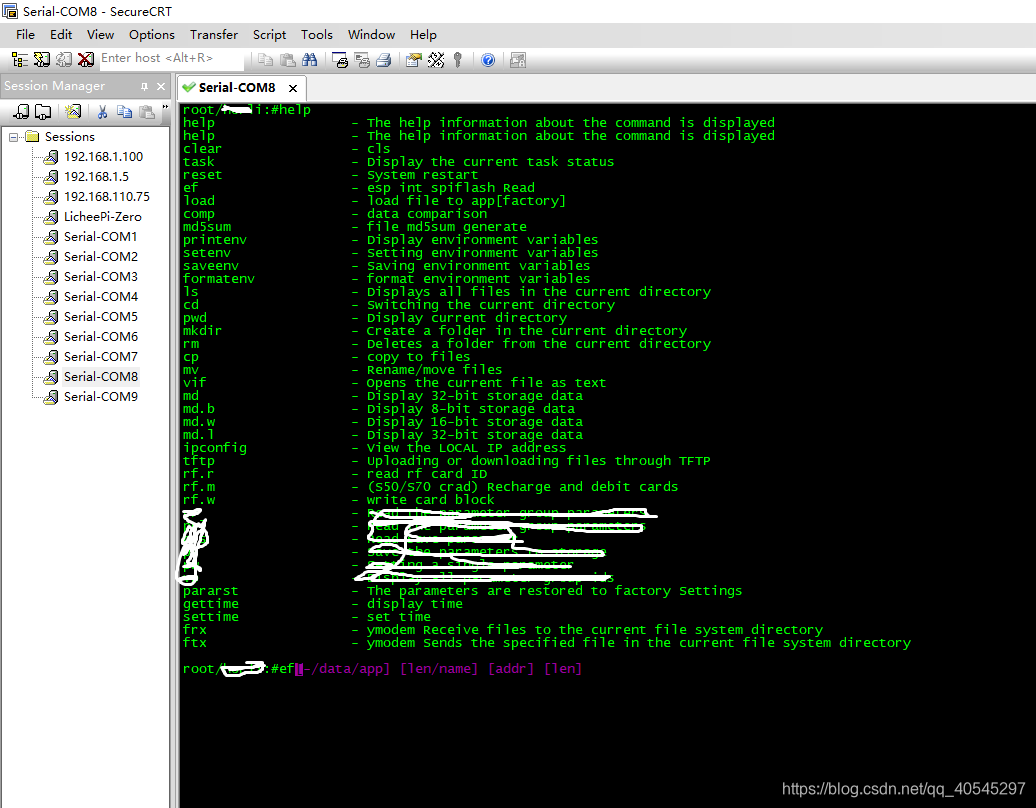Click the Quick Connect lightning icon

coord(42,60)
